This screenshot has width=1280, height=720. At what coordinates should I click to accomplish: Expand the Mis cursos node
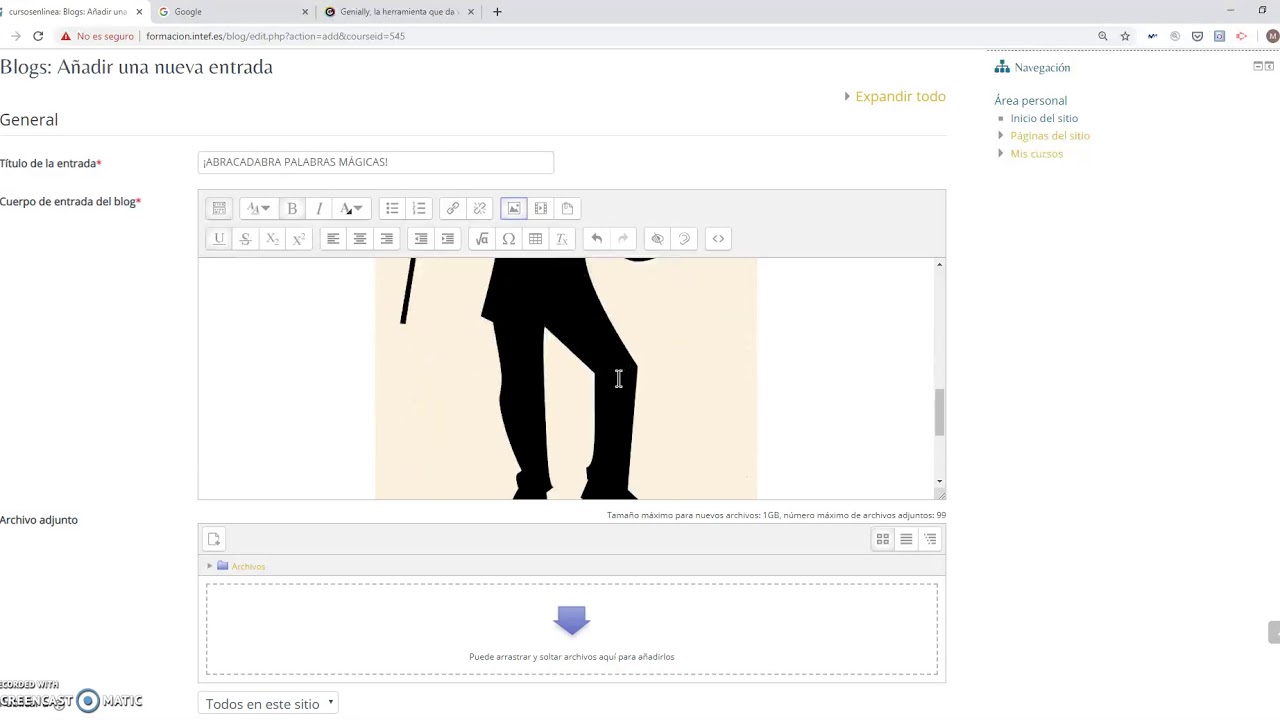click(x=1000, y=153)
